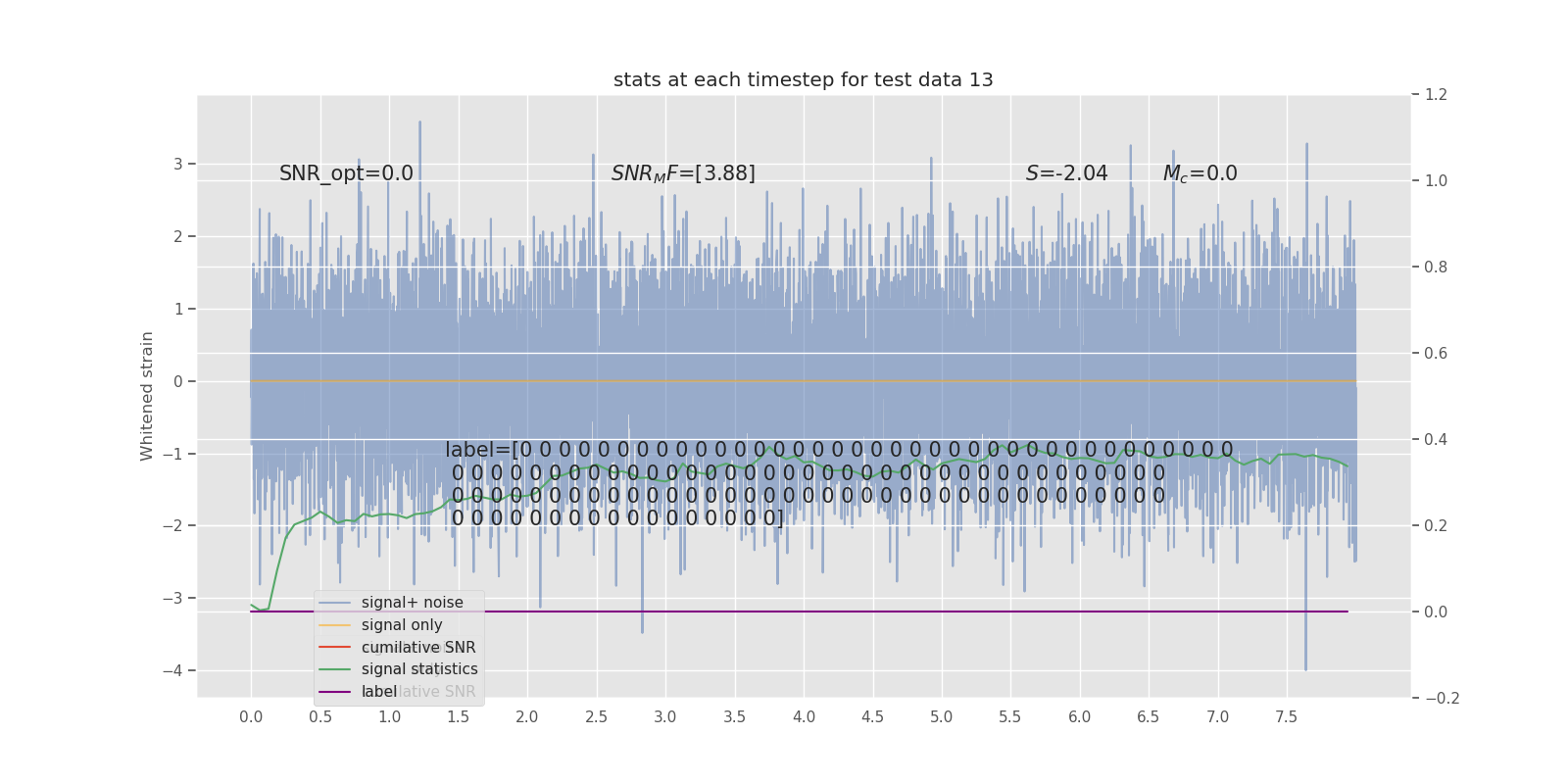Click left y-axis tick label '1'
Viewport: 1568px width, 784px height.
pyautogui.click(x=178, y=309)
